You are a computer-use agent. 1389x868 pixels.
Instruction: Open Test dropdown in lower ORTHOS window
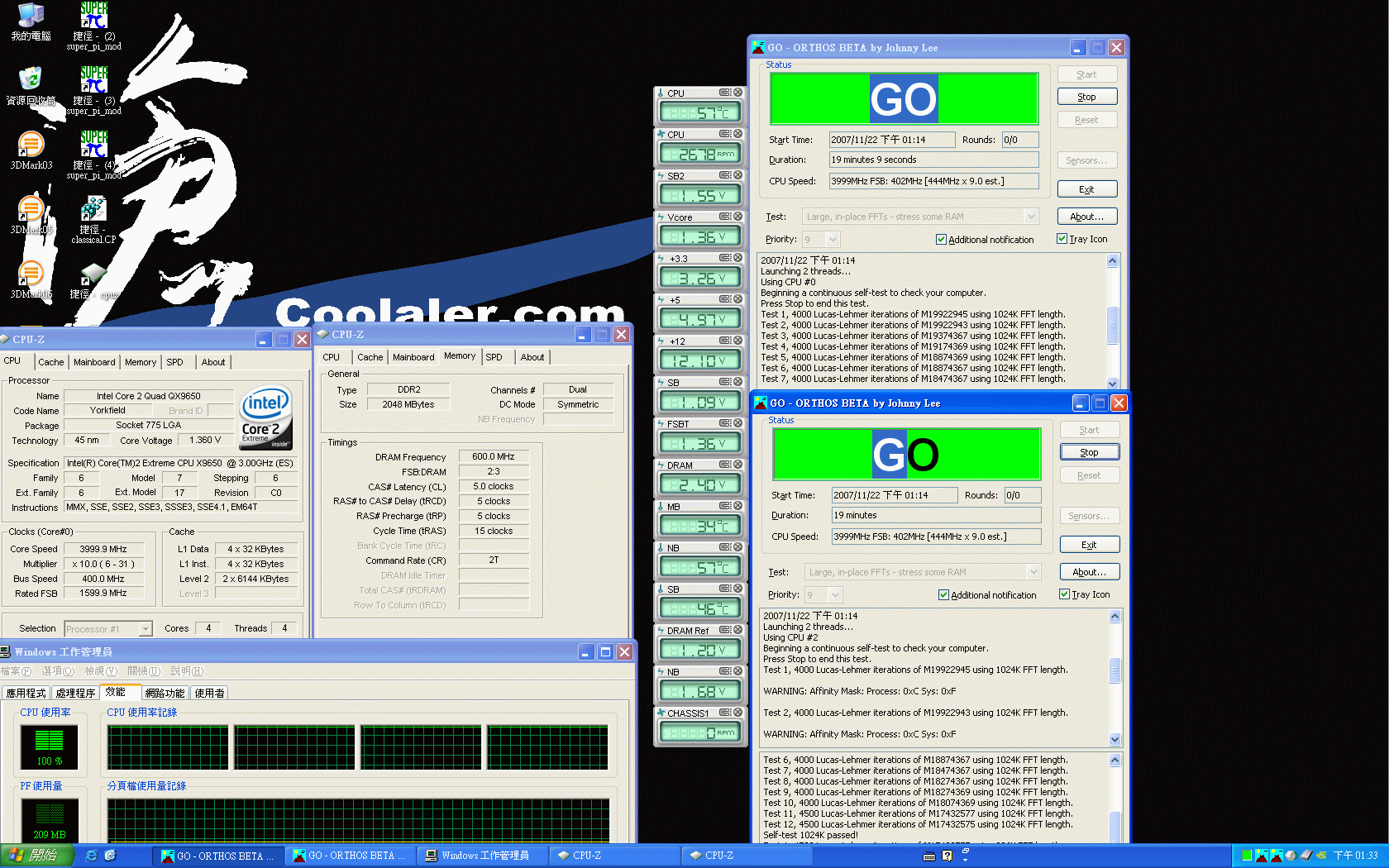coord(1033,572)
